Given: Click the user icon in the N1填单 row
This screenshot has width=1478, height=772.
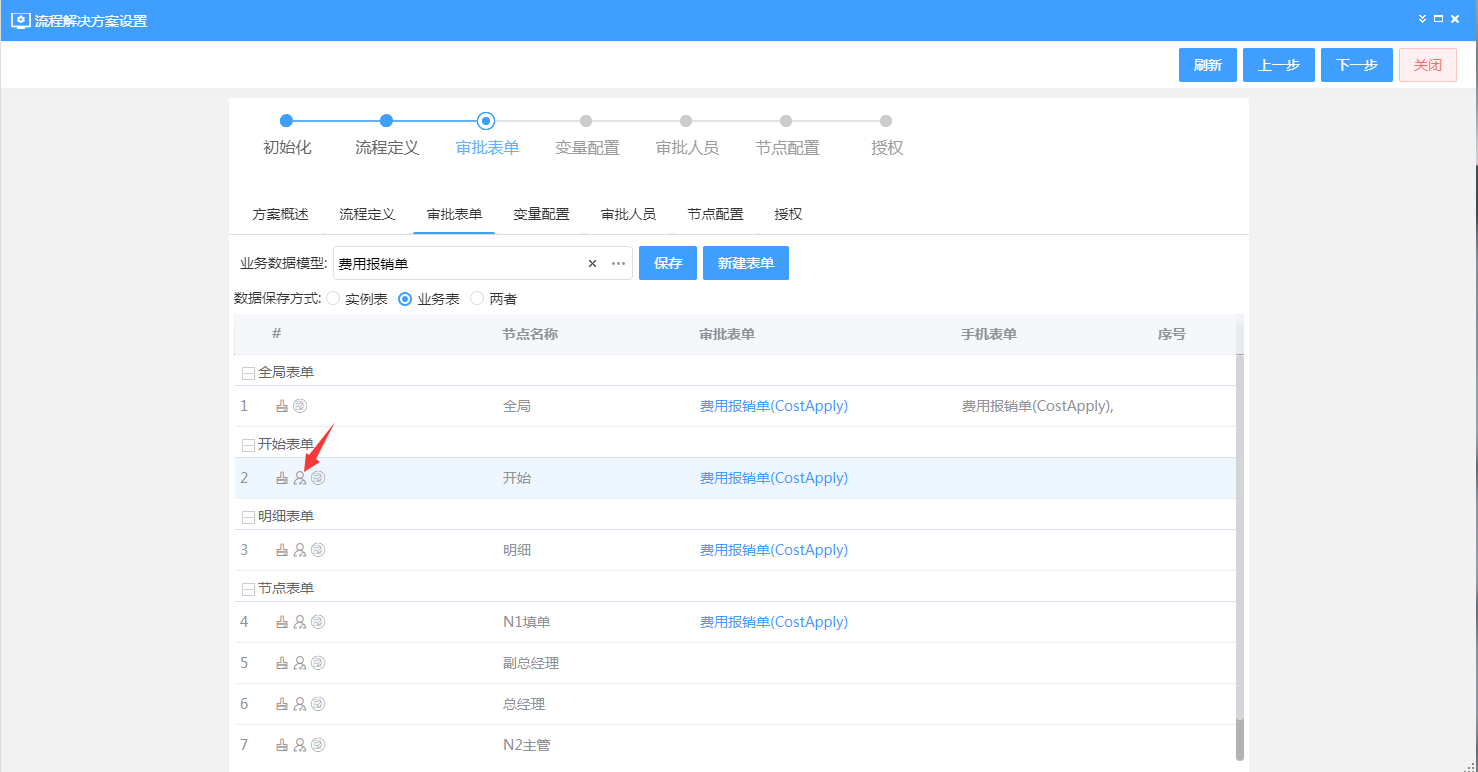Looking at the screenshot, I should 300,622.
